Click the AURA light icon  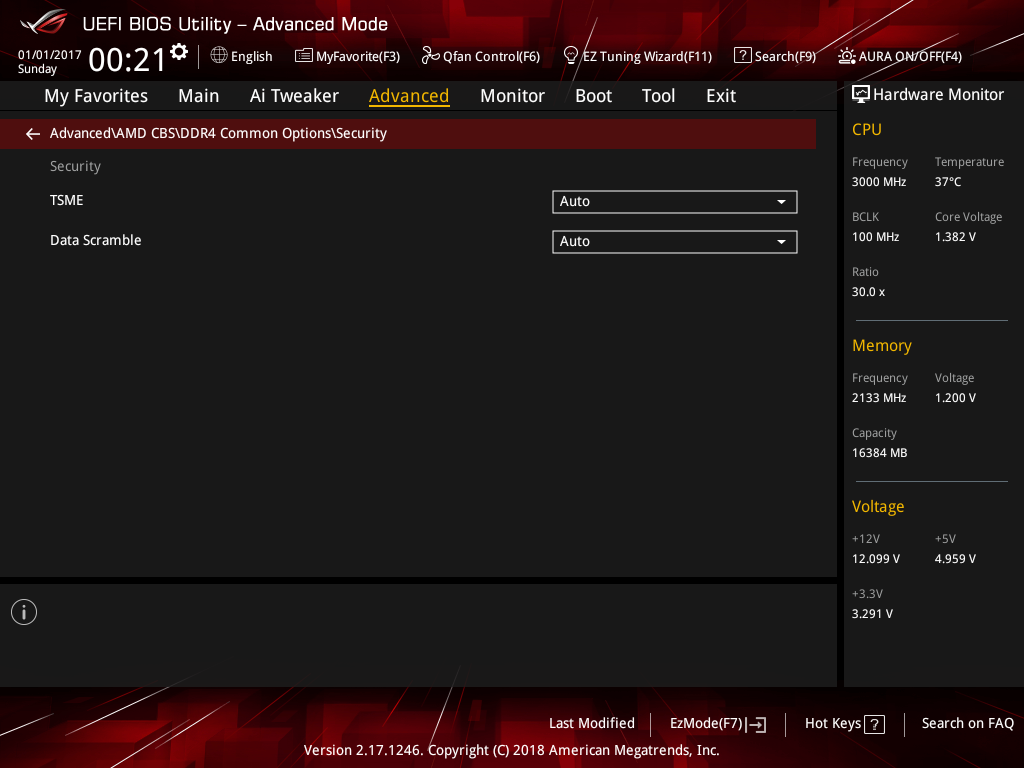tap(846, 56)
